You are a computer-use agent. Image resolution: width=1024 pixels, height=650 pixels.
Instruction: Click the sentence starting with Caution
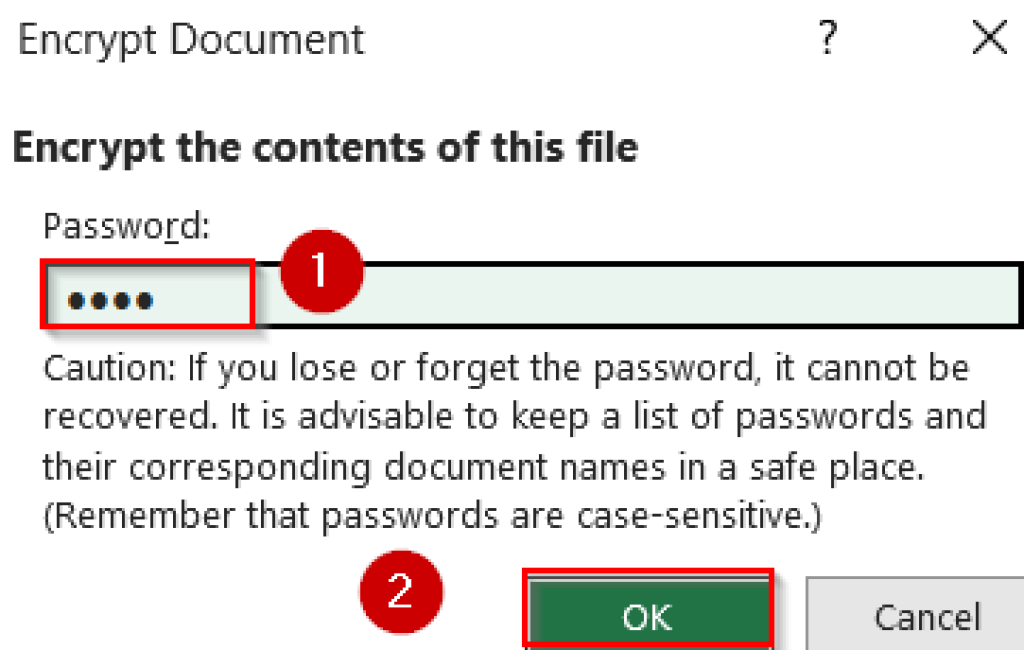500,367
